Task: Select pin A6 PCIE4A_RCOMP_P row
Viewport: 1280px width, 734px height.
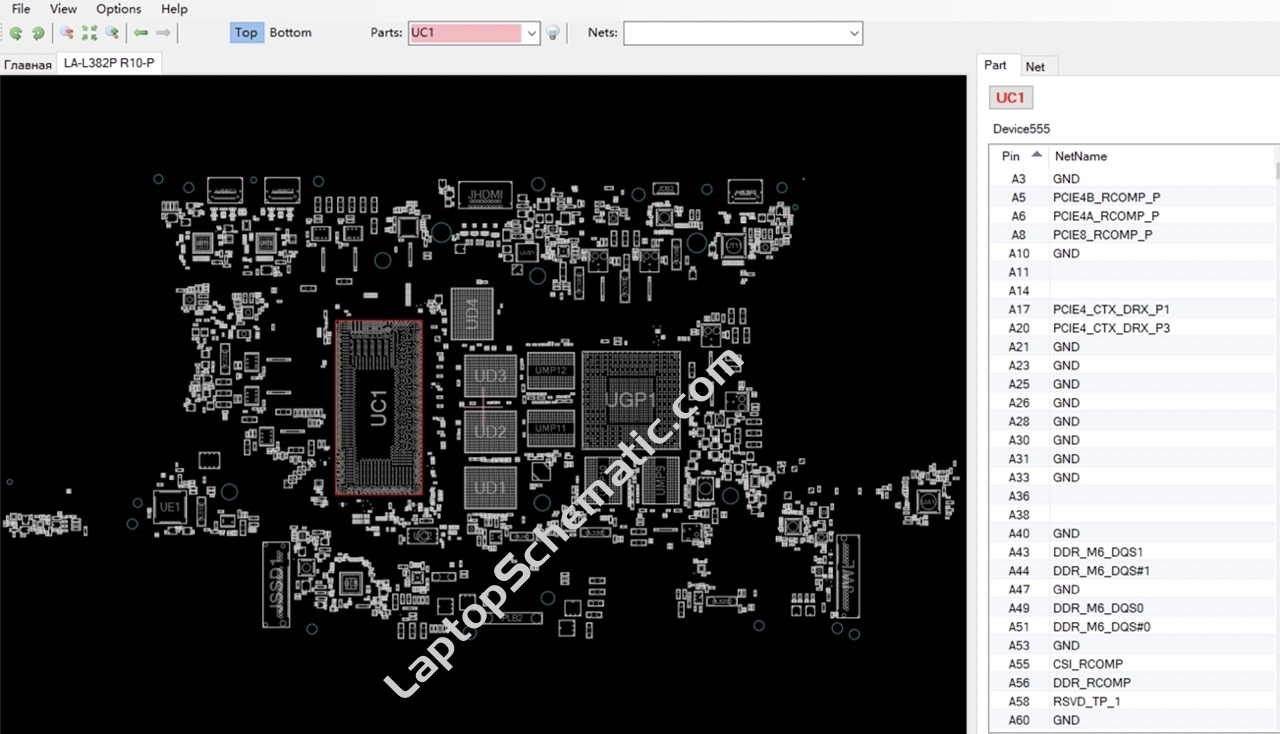Action: (1132, 216)
